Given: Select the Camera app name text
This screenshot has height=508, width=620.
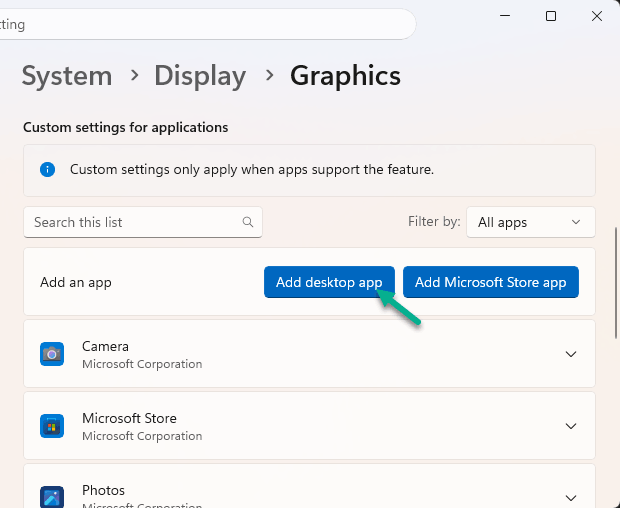Looking at the screenshot, I should pos(105,346).
